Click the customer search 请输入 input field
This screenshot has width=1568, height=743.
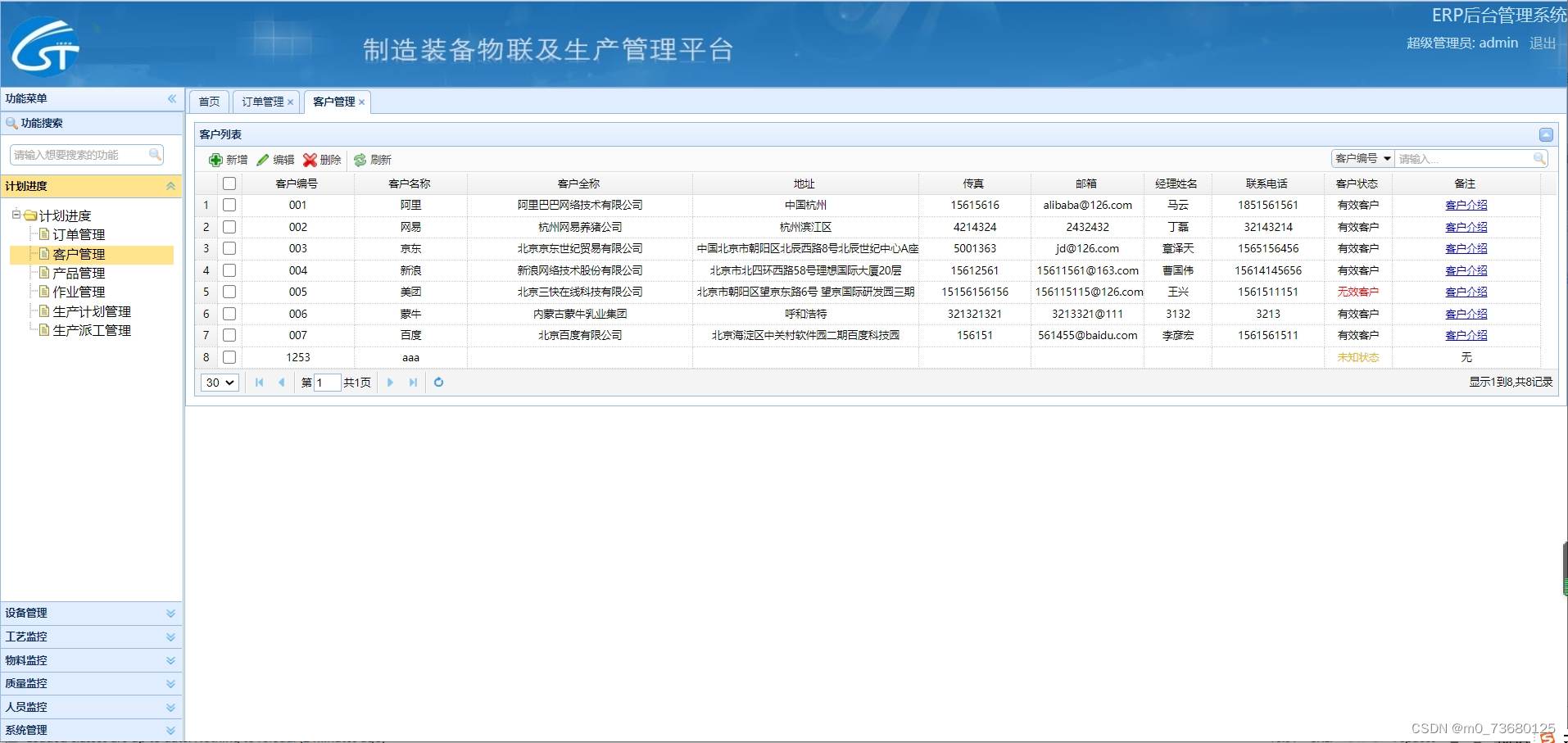click(1463, 158)
